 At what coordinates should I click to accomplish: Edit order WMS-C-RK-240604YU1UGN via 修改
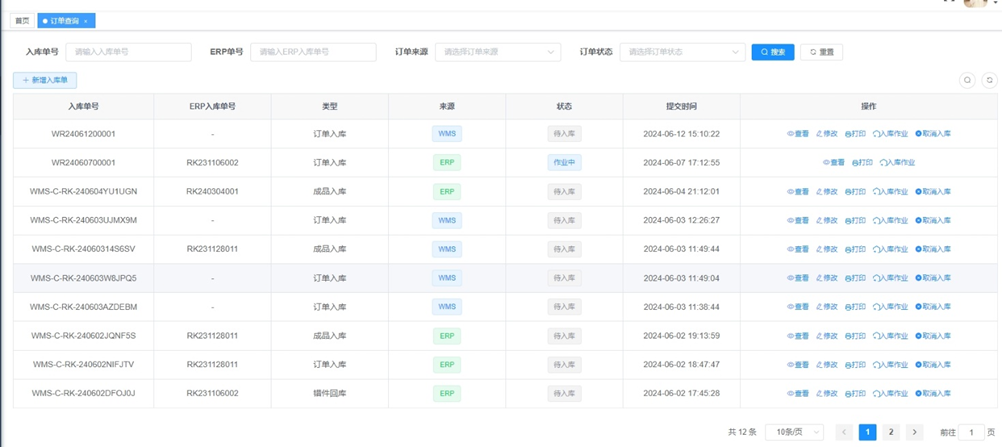click(827, 192)
